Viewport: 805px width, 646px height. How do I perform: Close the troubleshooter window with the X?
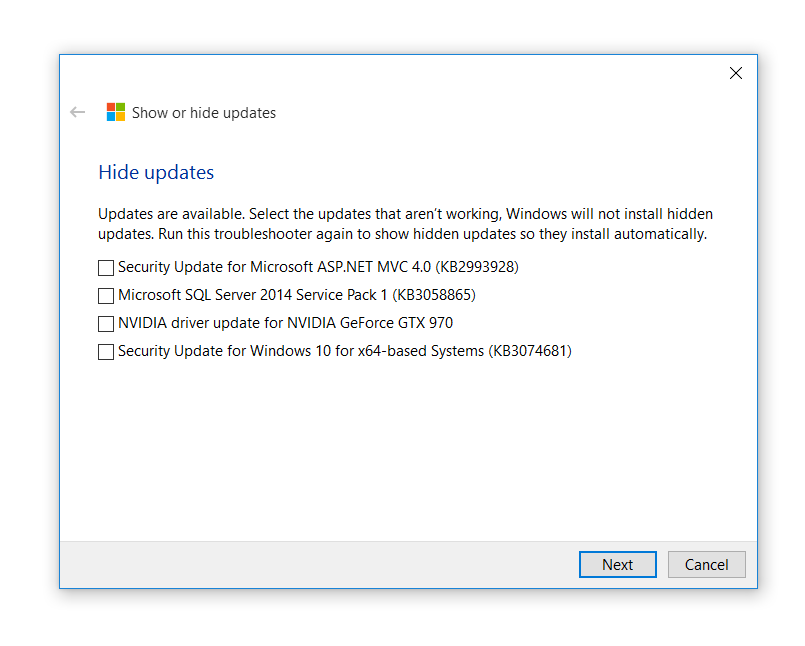pos(736,73)
